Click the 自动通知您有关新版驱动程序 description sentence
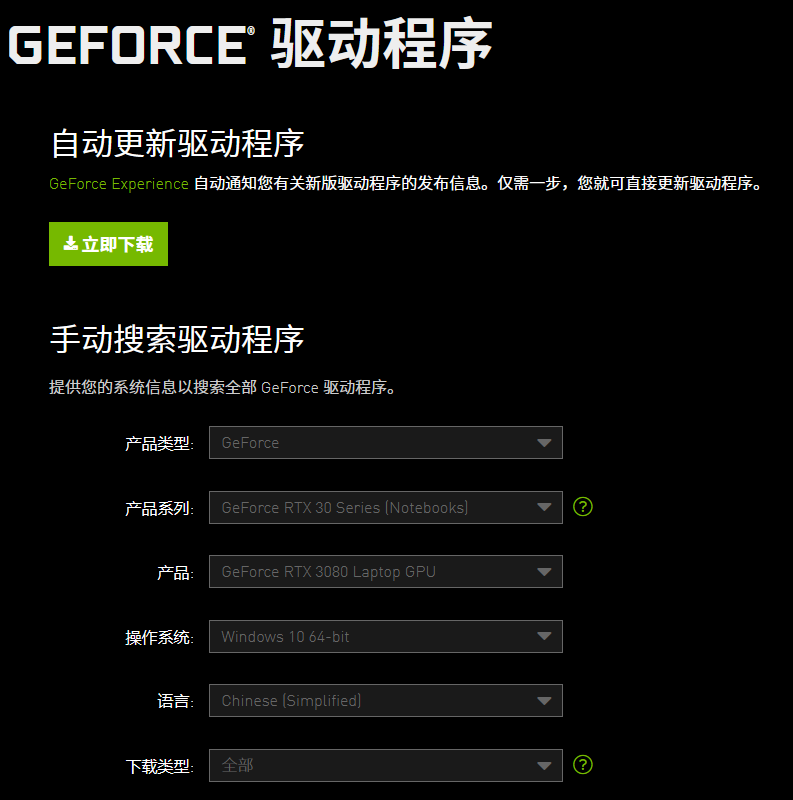The height and width of the screenshot is (800, 793). point(478,183)
